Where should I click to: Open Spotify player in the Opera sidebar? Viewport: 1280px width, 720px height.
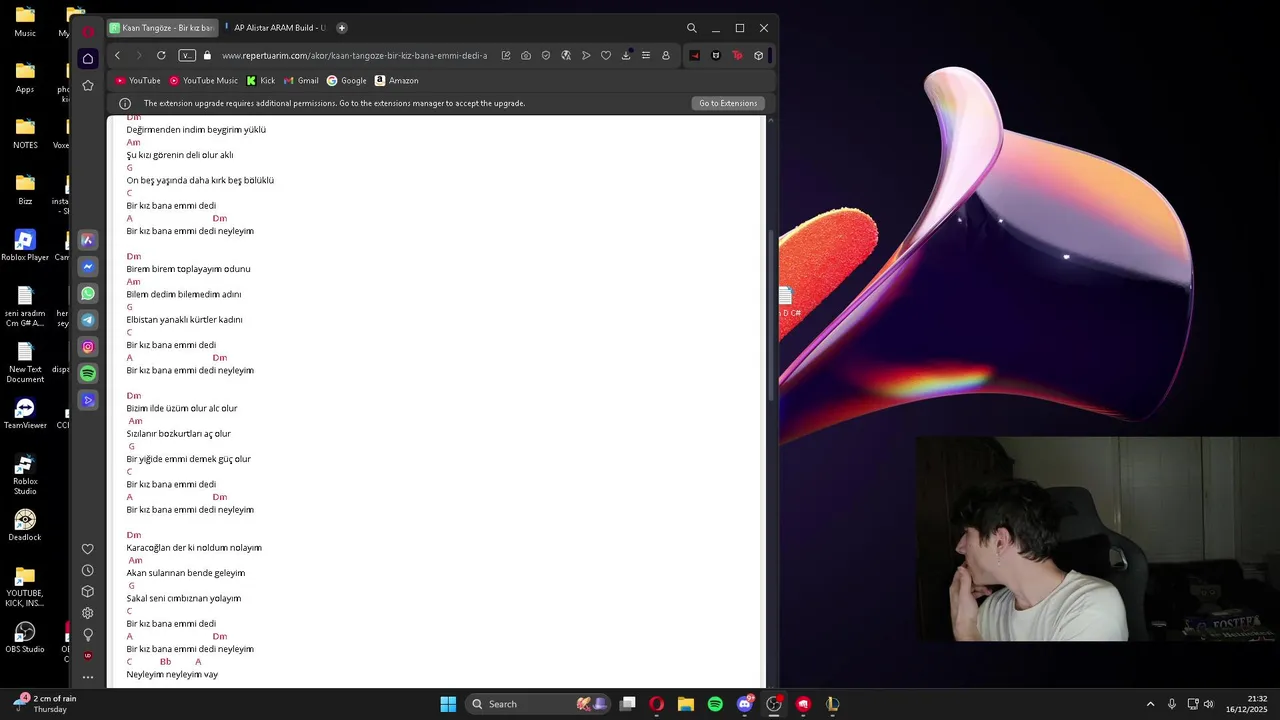point(88,374)
